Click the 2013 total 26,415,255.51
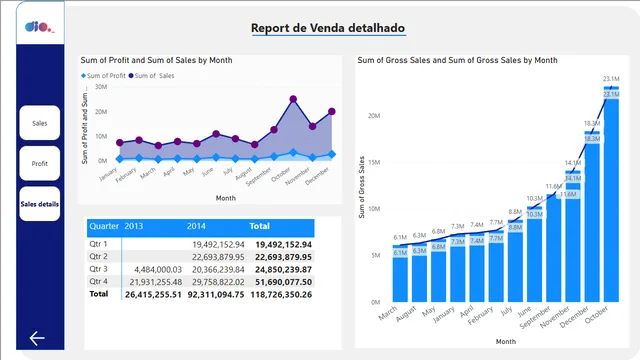This screenshot has height=360, width=640. tap(153, 294)
